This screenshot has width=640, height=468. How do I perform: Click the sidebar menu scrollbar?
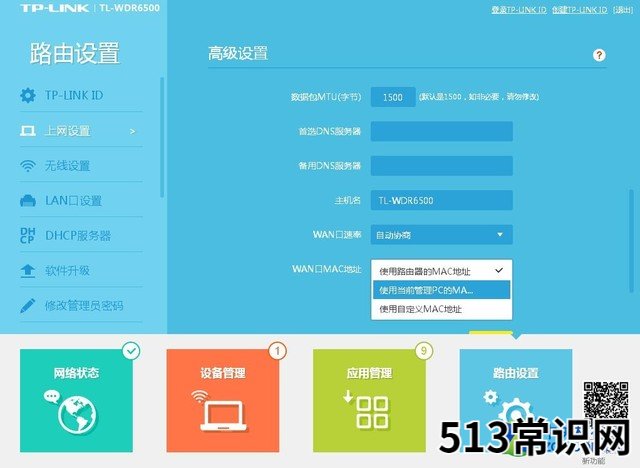pos(162,138)
